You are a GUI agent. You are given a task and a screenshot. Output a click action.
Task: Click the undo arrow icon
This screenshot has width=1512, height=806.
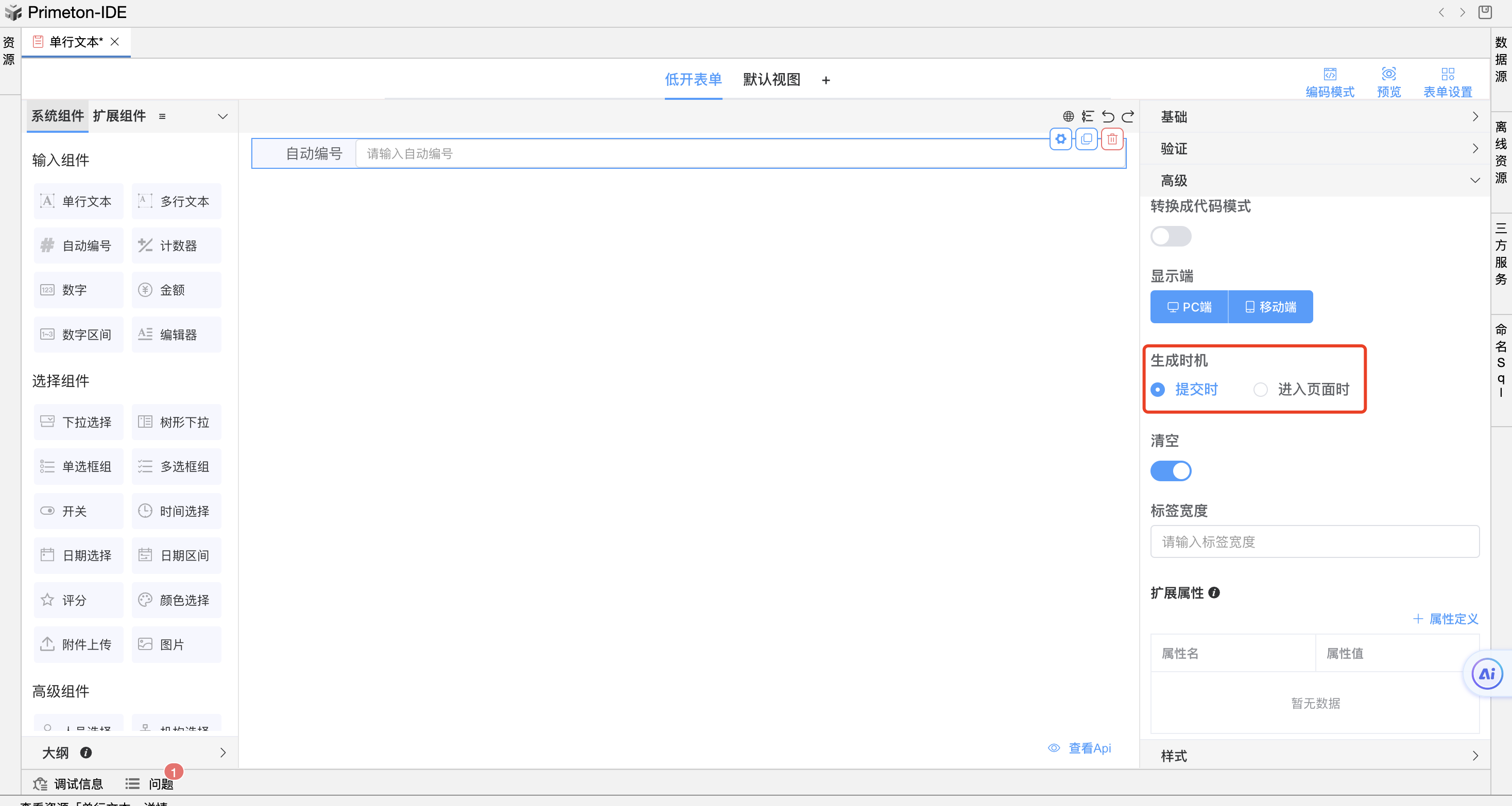click(1108, 116)
